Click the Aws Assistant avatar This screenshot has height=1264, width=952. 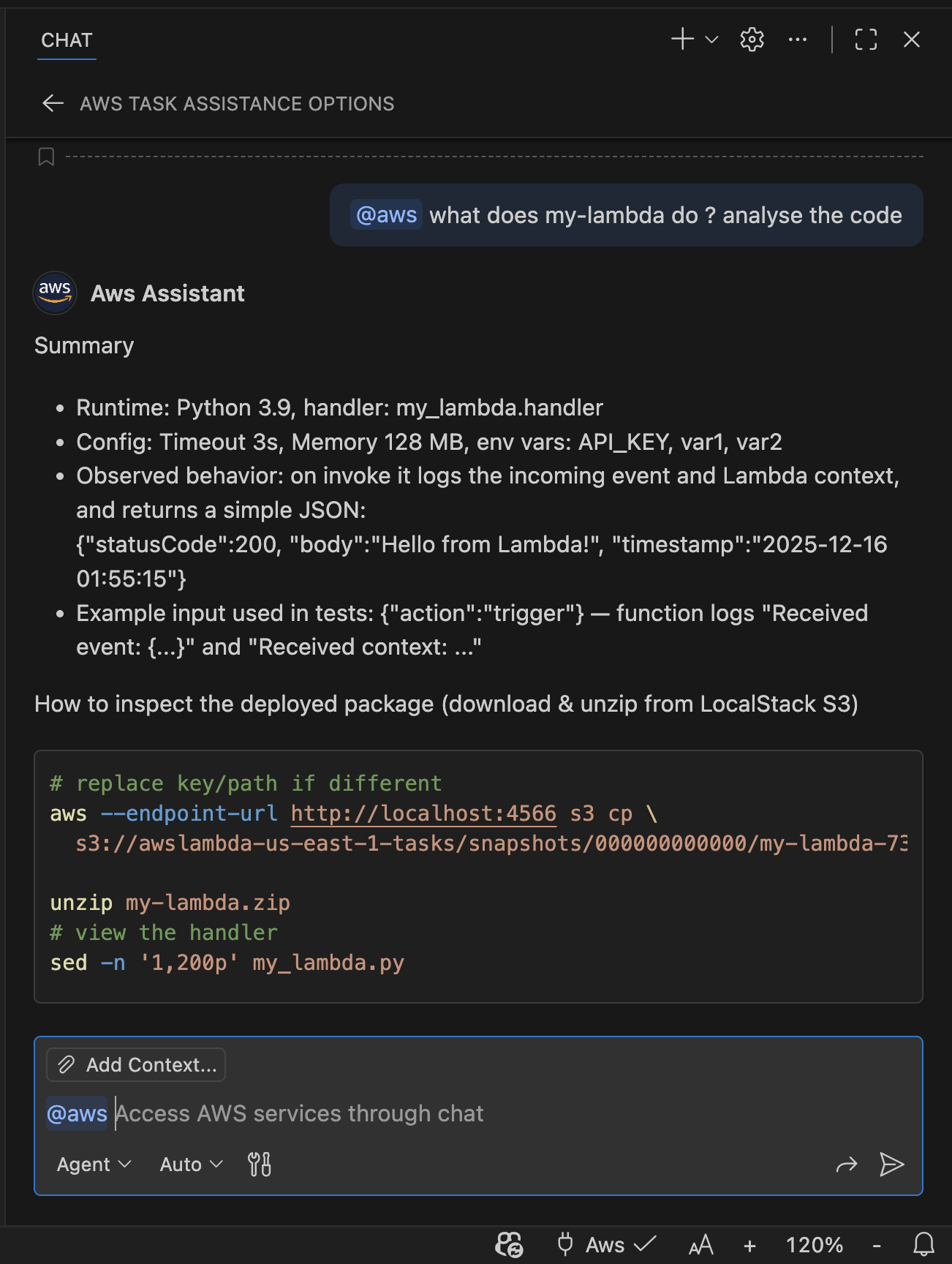coord(55,293)
